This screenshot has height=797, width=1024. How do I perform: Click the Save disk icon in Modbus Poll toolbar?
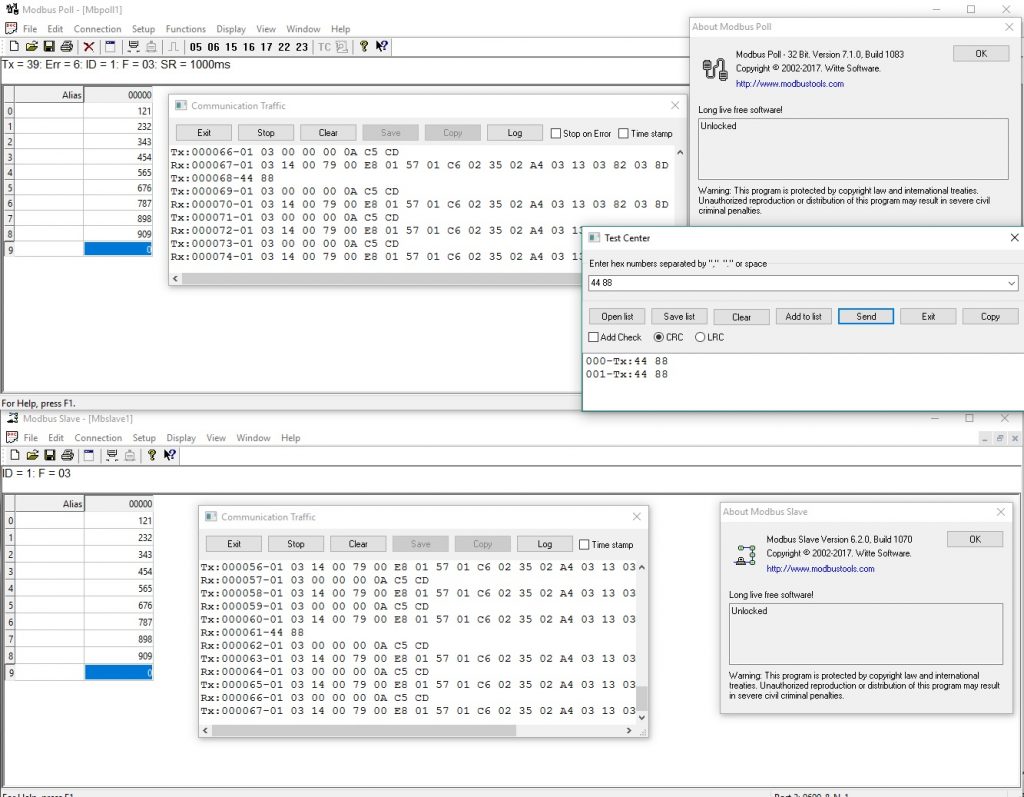tap(49, 47)
